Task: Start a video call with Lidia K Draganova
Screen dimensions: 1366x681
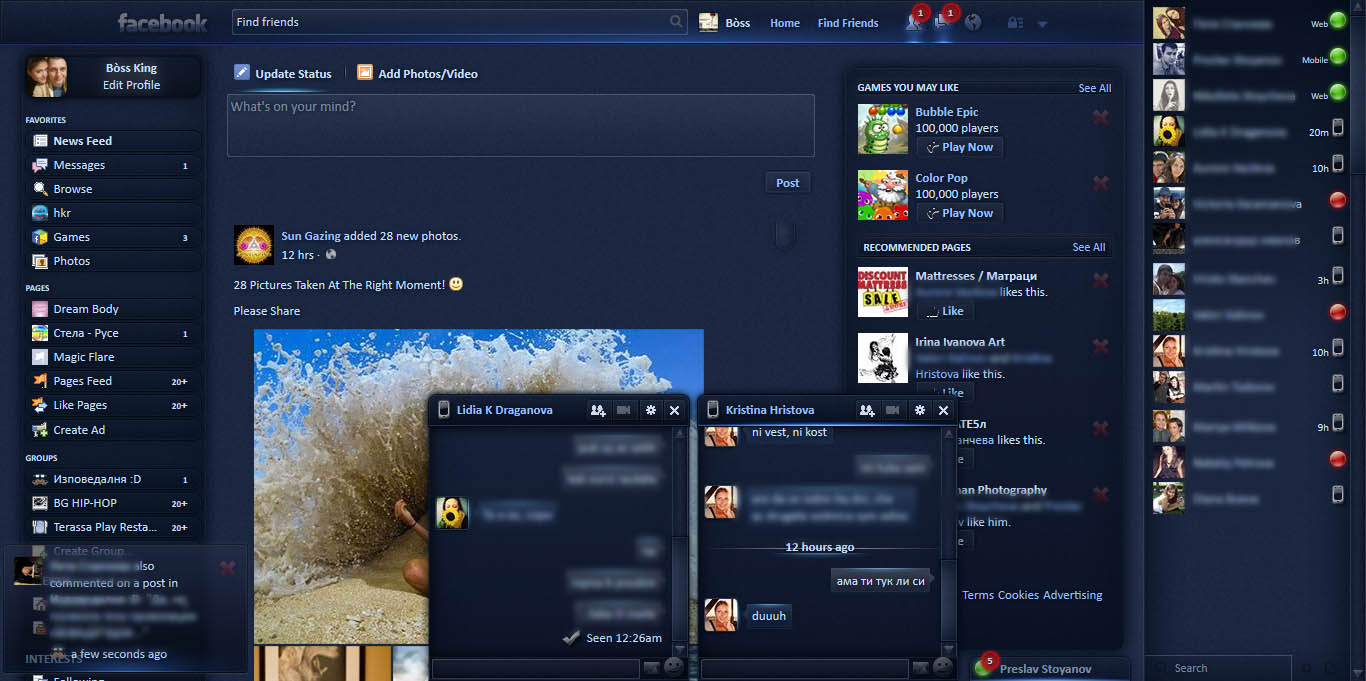Action: point(624,410)
